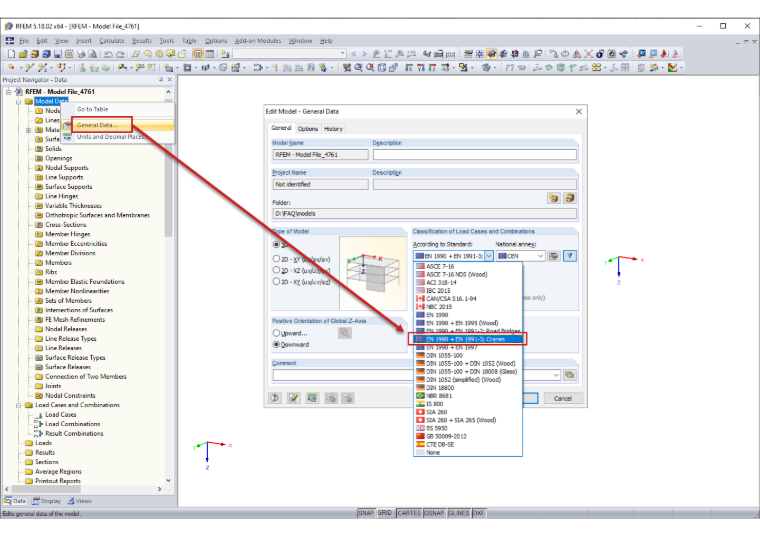Select General Data... in context menu
Viewport: 760px width, 536px height.
click(97, 125)
